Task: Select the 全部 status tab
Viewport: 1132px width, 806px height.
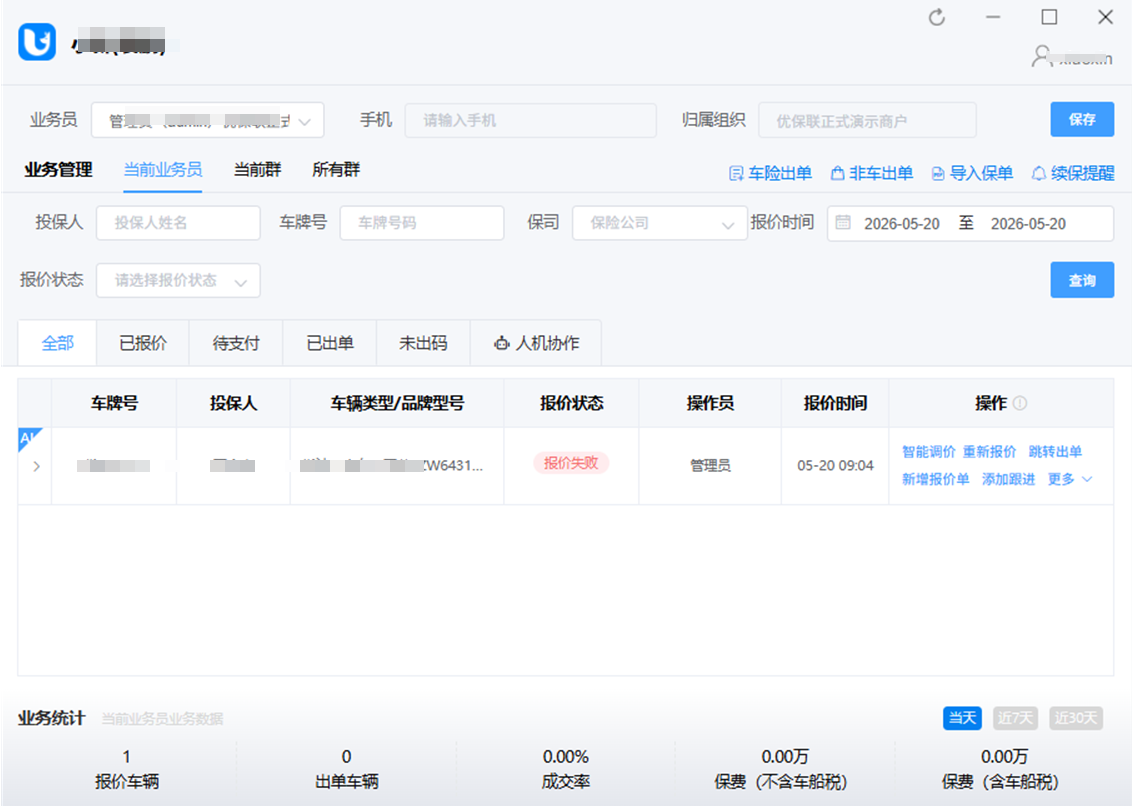Action: 58,343
